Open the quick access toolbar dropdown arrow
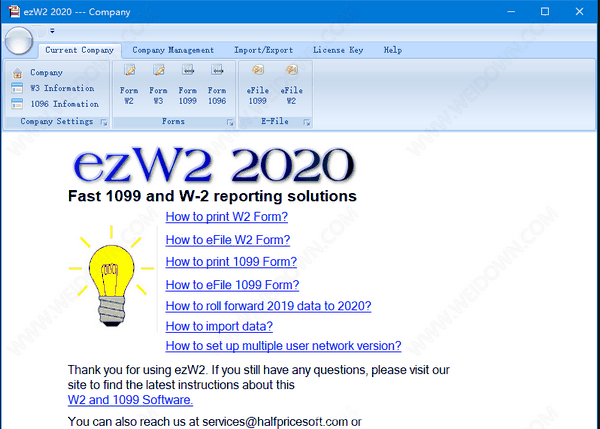Image resolution: width=600 pixels, height=429 pixels. pos(52,31)
